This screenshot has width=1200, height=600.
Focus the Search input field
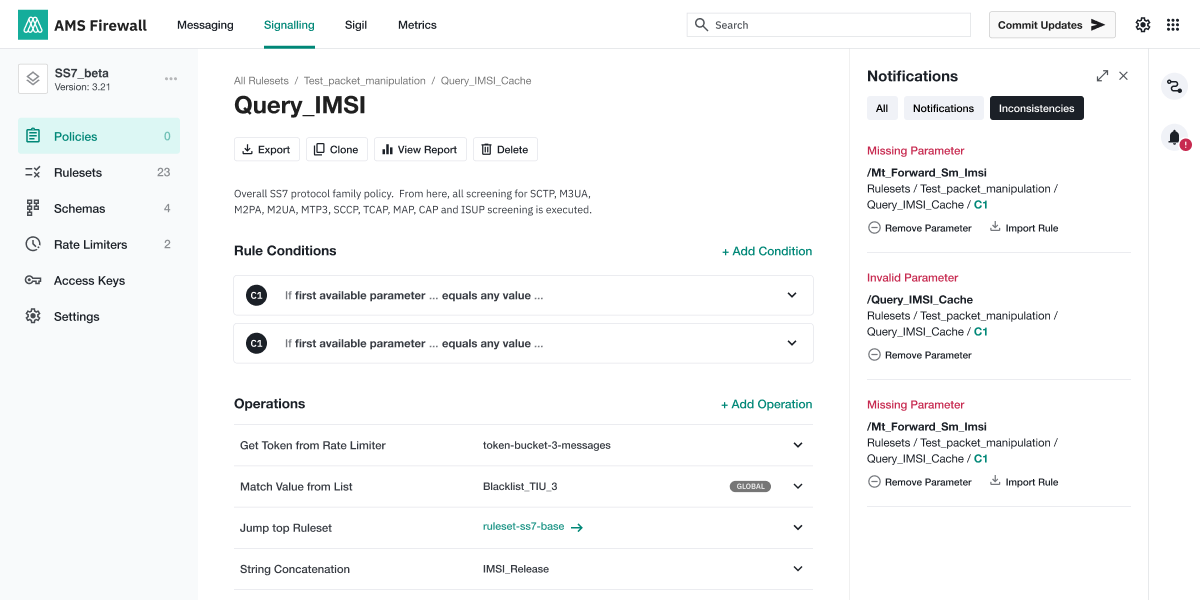click(x=829, y=25)
